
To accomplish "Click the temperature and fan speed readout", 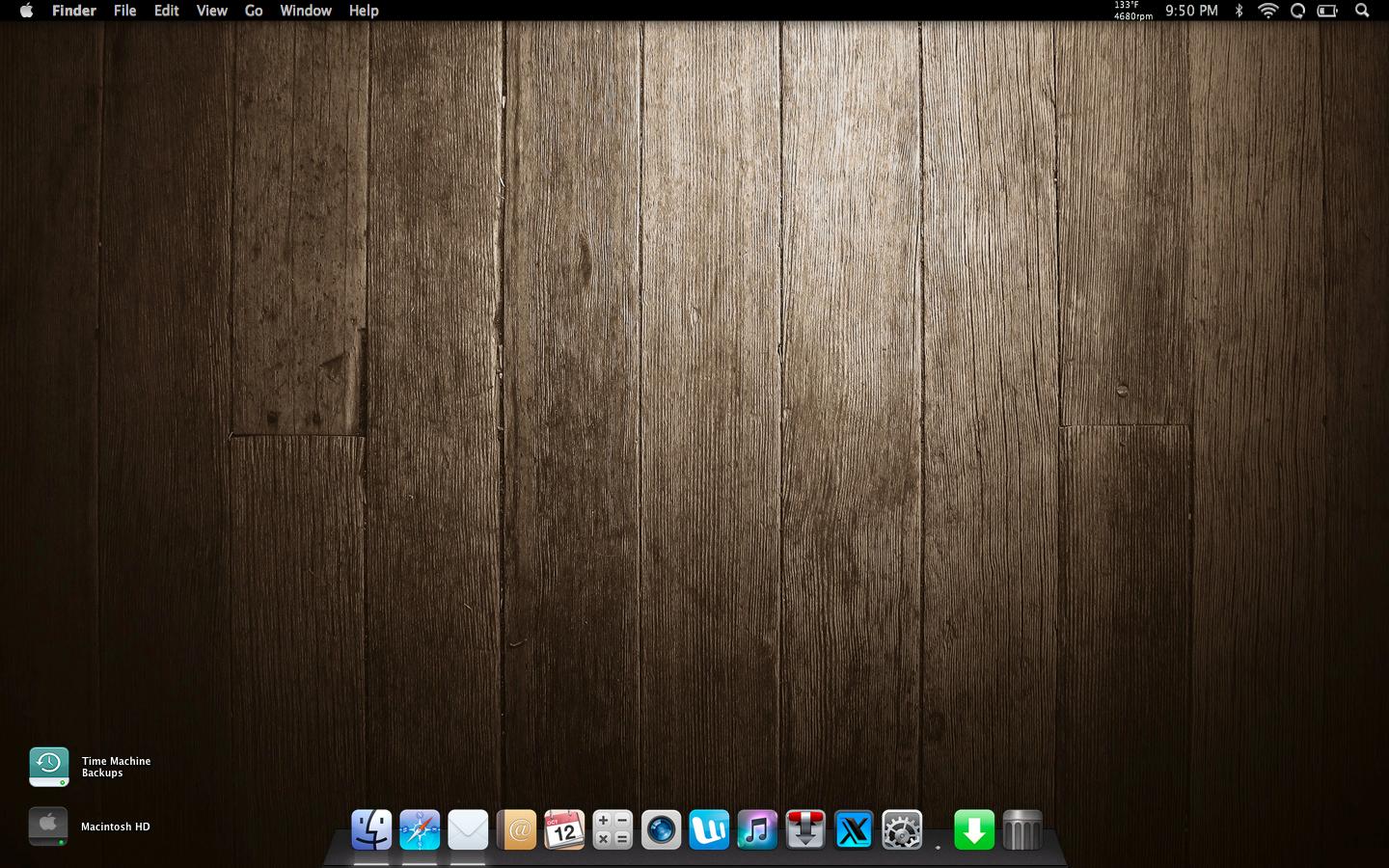I will 1132,11.
